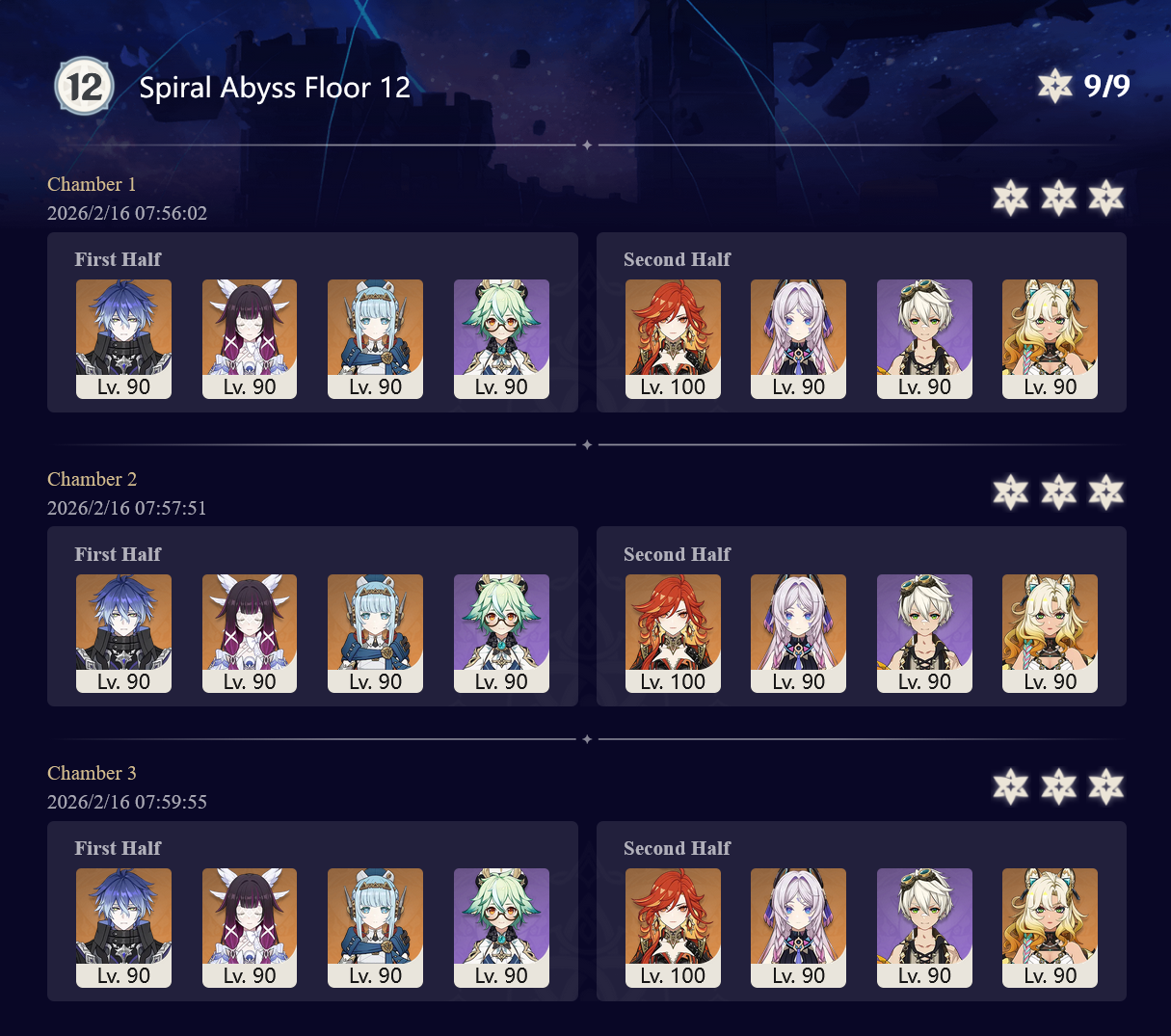Select Chamber 3 last star rating icon
Viewport: 1171px width, 1036px height.
(1106, 786)
